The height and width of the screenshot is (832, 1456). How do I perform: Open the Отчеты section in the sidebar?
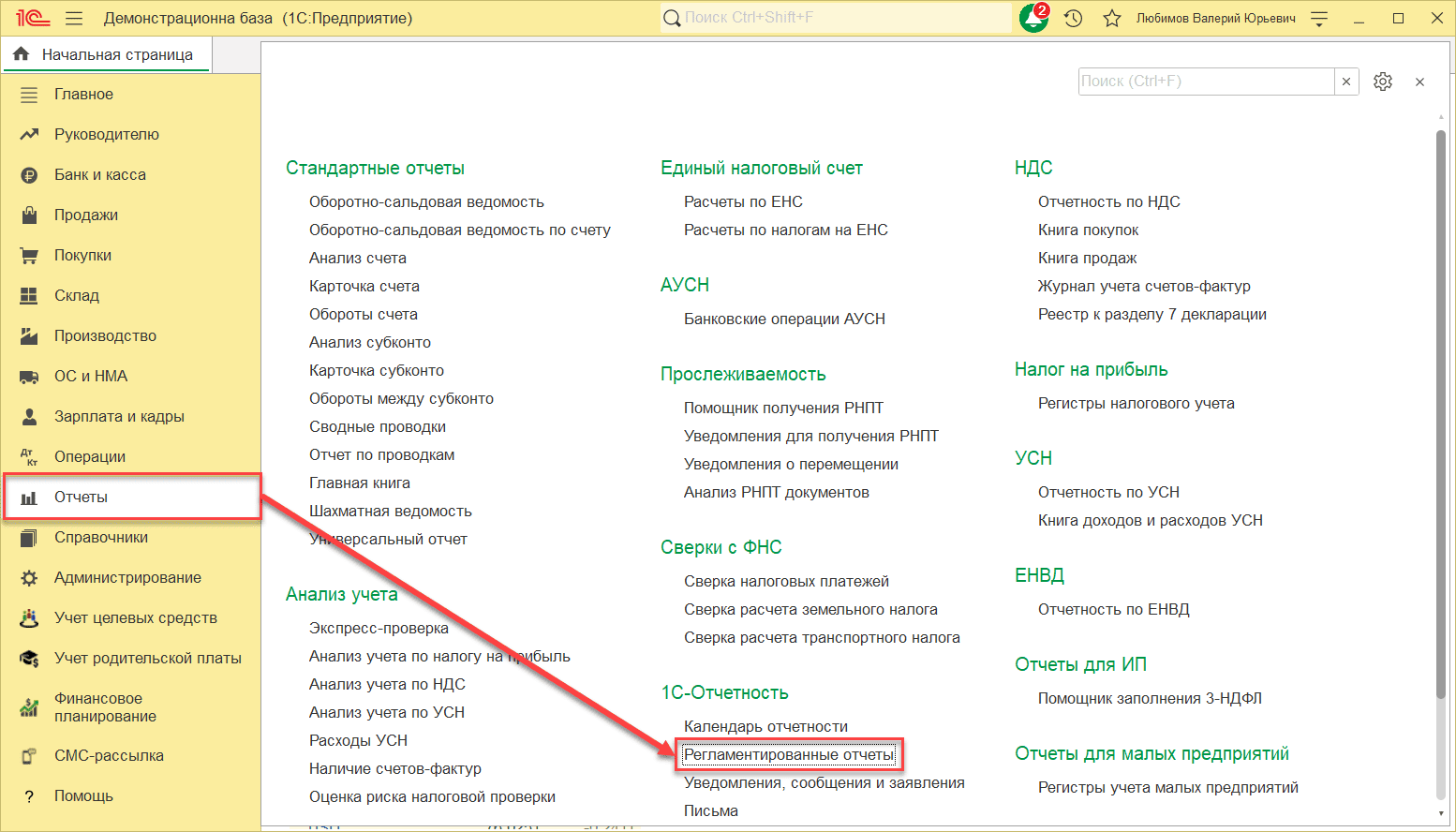pos(81,497)
